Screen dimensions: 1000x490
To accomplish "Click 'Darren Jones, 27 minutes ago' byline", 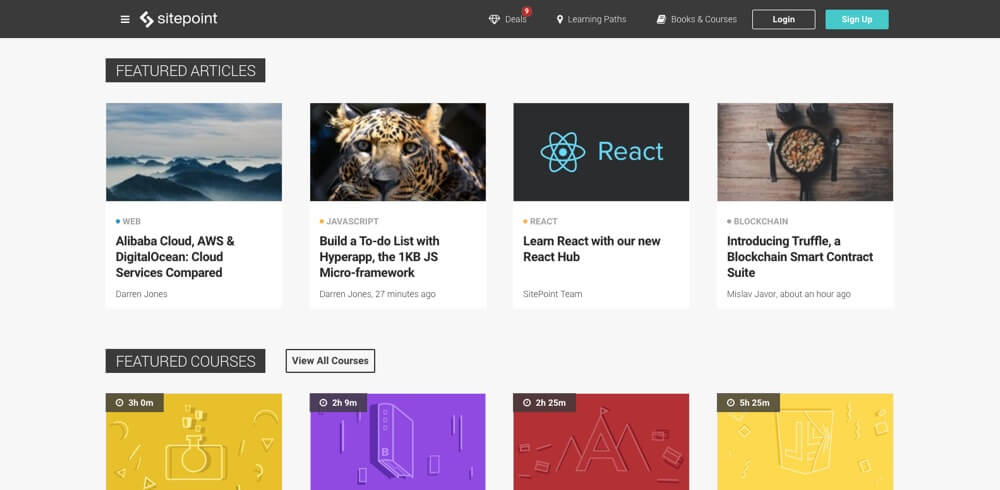I will pyautogui.click(x=378, y=294).
